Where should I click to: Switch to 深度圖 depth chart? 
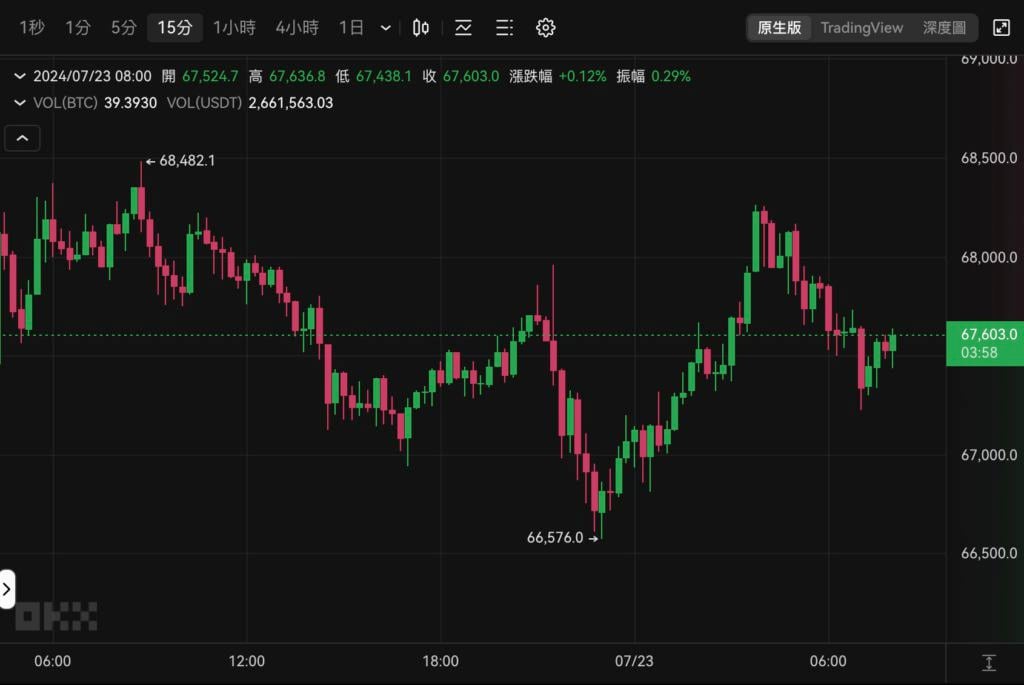pos(944,27)
